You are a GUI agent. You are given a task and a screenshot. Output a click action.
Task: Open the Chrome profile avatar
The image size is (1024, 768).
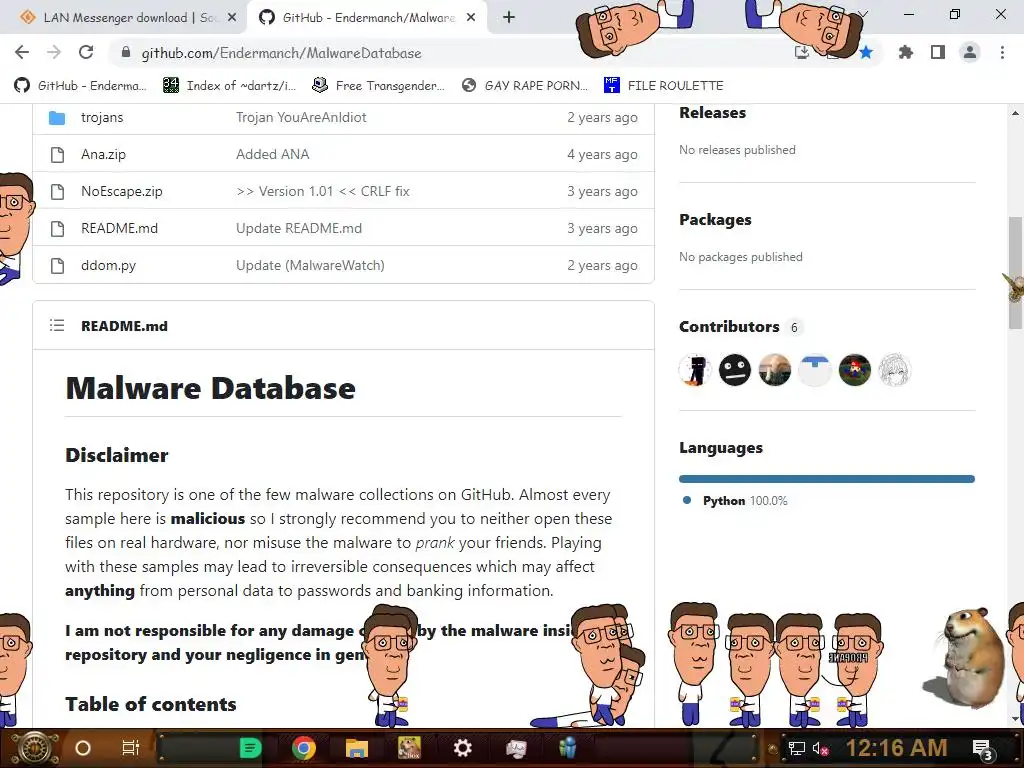[970, 52]
